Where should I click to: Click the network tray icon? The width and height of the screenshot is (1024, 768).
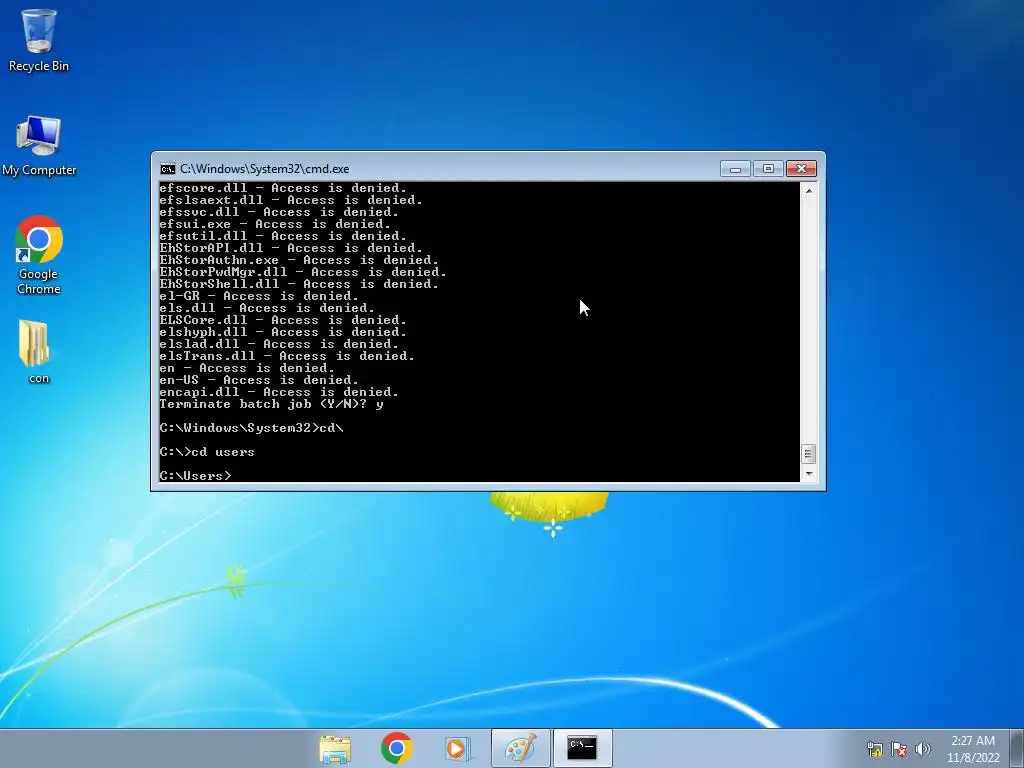point(874,748)
